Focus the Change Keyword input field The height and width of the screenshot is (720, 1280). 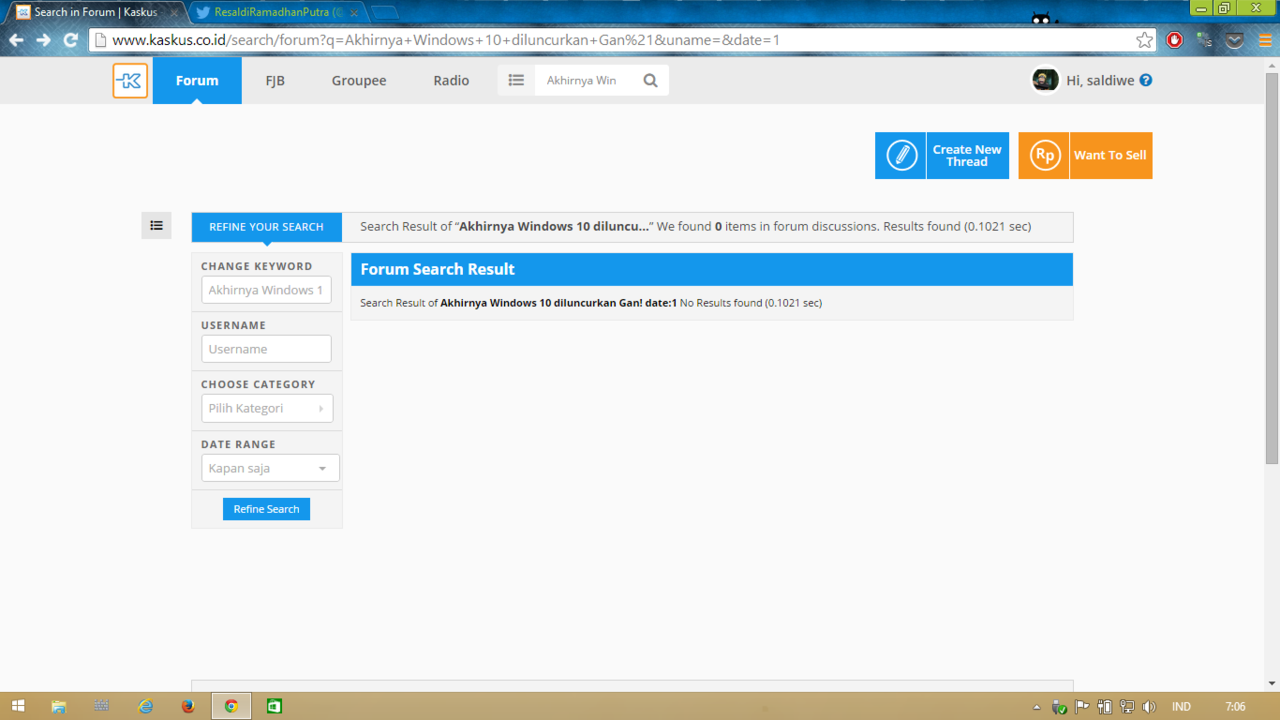coord(266,290)
